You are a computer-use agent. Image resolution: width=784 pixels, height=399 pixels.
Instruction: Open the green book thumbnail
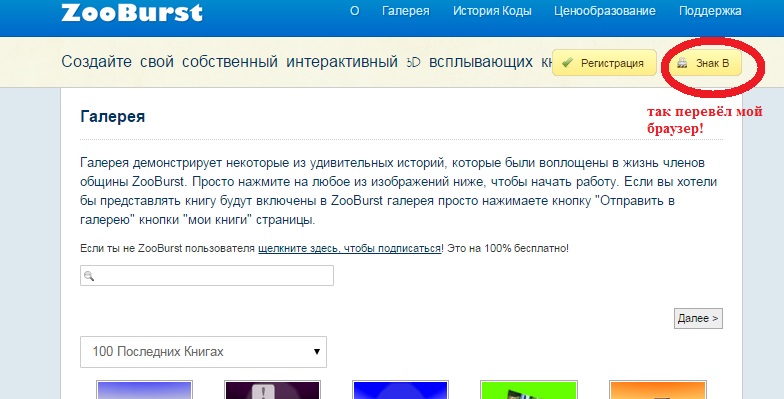(529, 390)
